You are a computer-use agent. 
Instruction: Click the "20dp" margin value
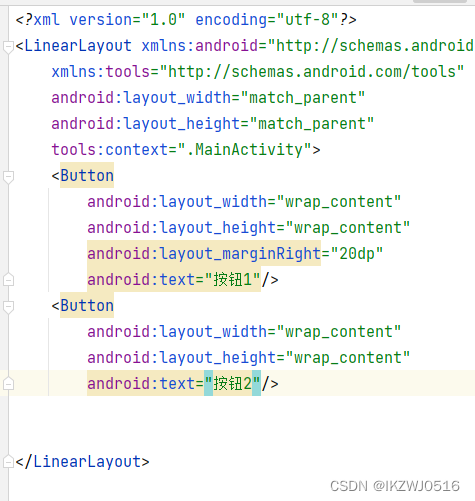pos(357,253)
